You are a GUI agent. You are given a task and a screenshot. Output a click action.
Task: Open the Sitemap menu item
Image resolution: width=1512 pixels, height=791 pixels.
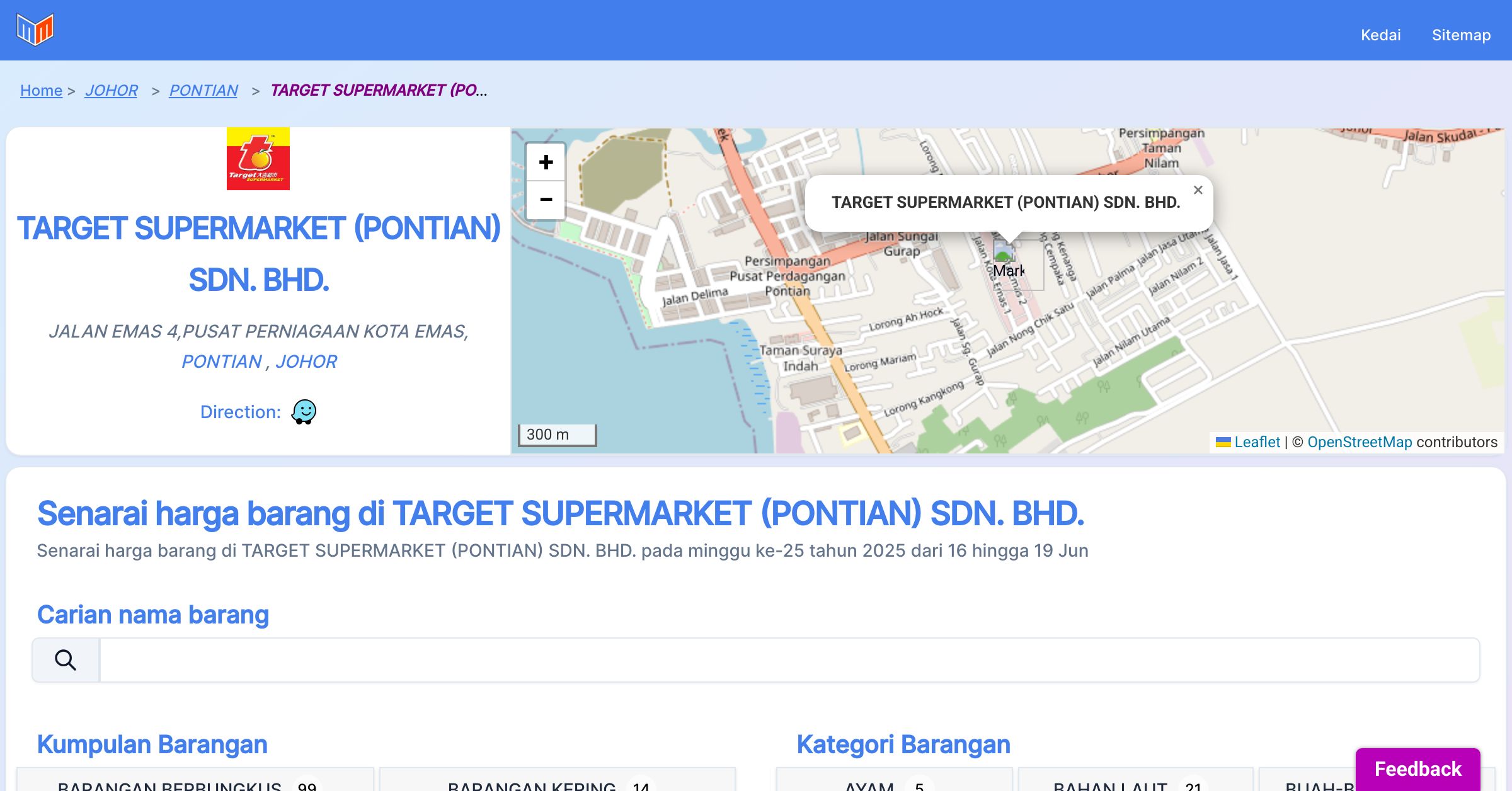pyautogui.click(x=1461, y=35)
